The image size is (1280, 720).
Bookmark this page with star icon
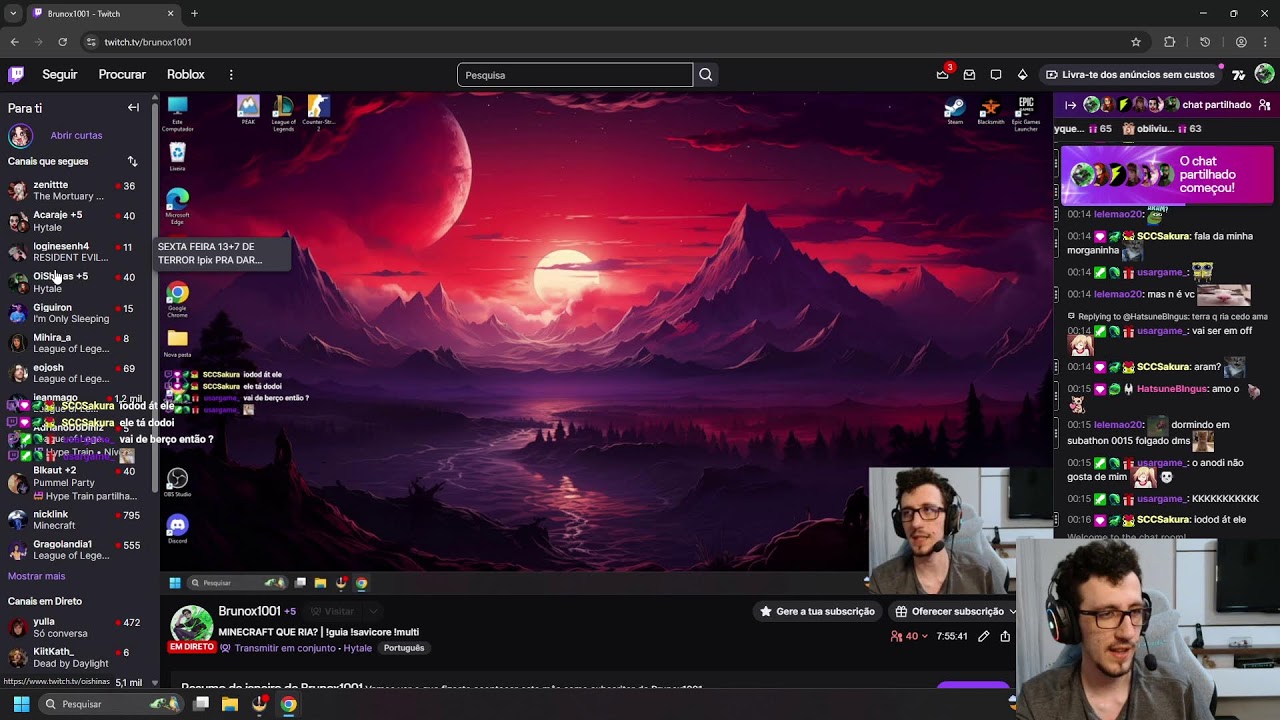[1136, 42]
